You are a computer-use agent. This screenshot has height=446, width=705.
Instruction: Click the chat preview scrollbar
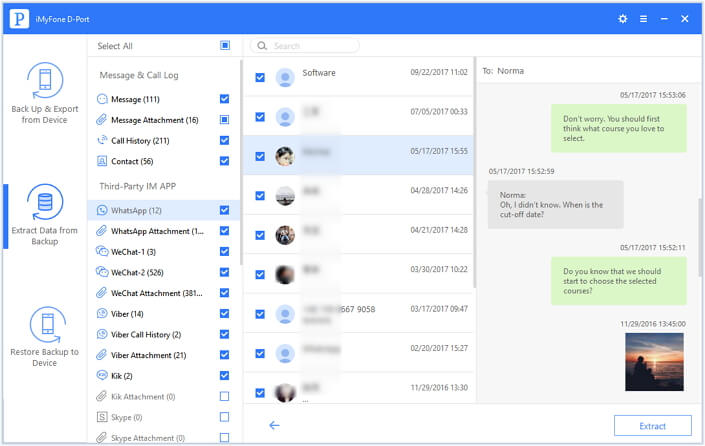[x=702, y=237]
